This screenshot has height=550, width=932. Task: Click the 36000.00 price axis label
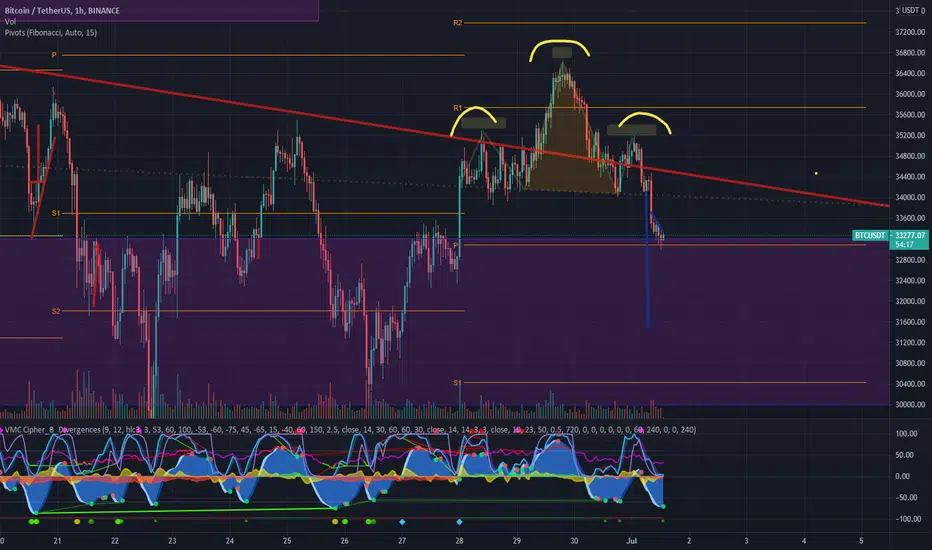[x=910, y=94]
